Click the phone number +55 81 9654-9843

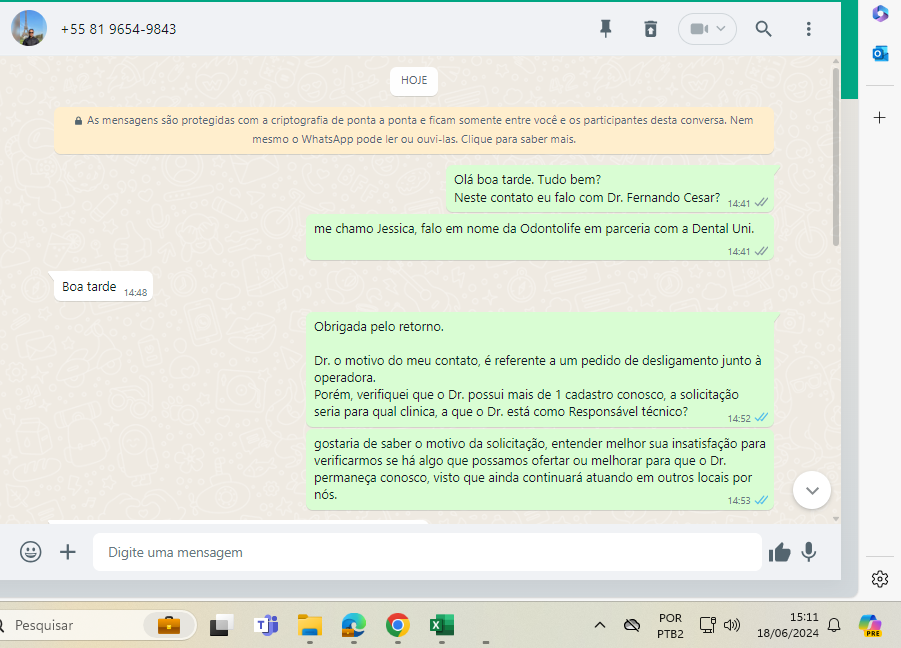pyautogui.click(x=118, y=29)
